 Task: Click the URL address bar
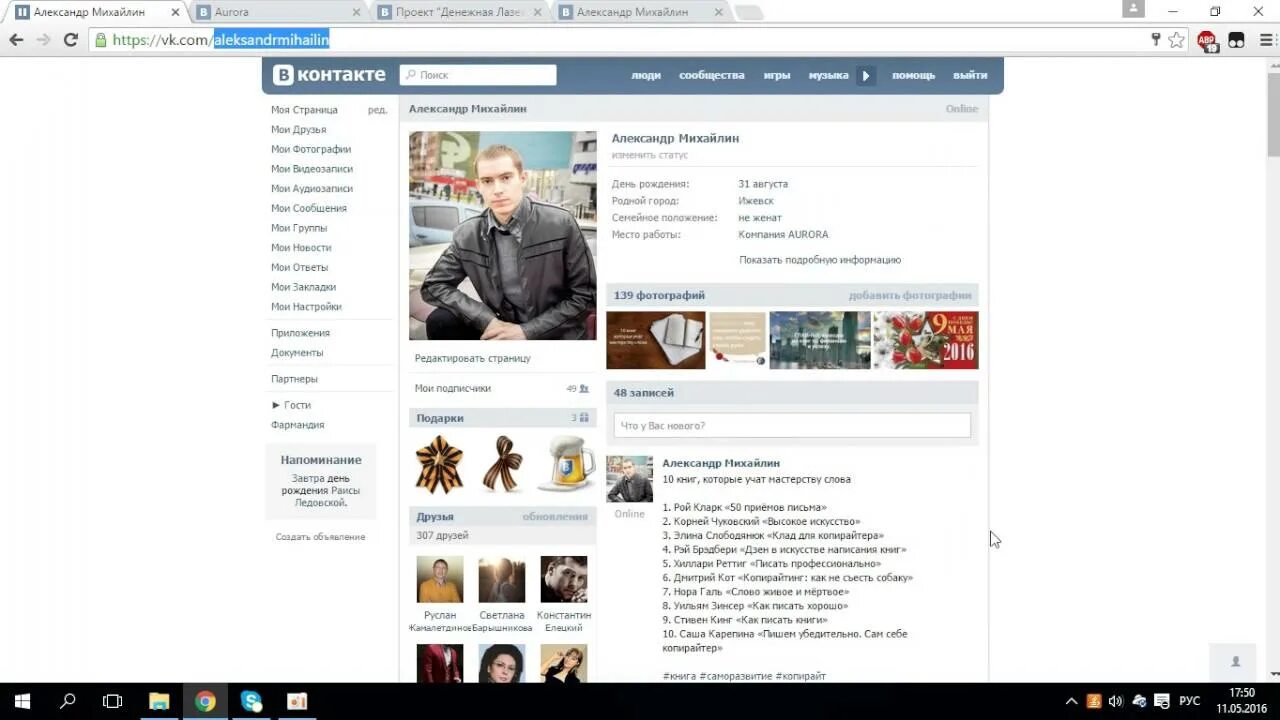tap(620, 40)
